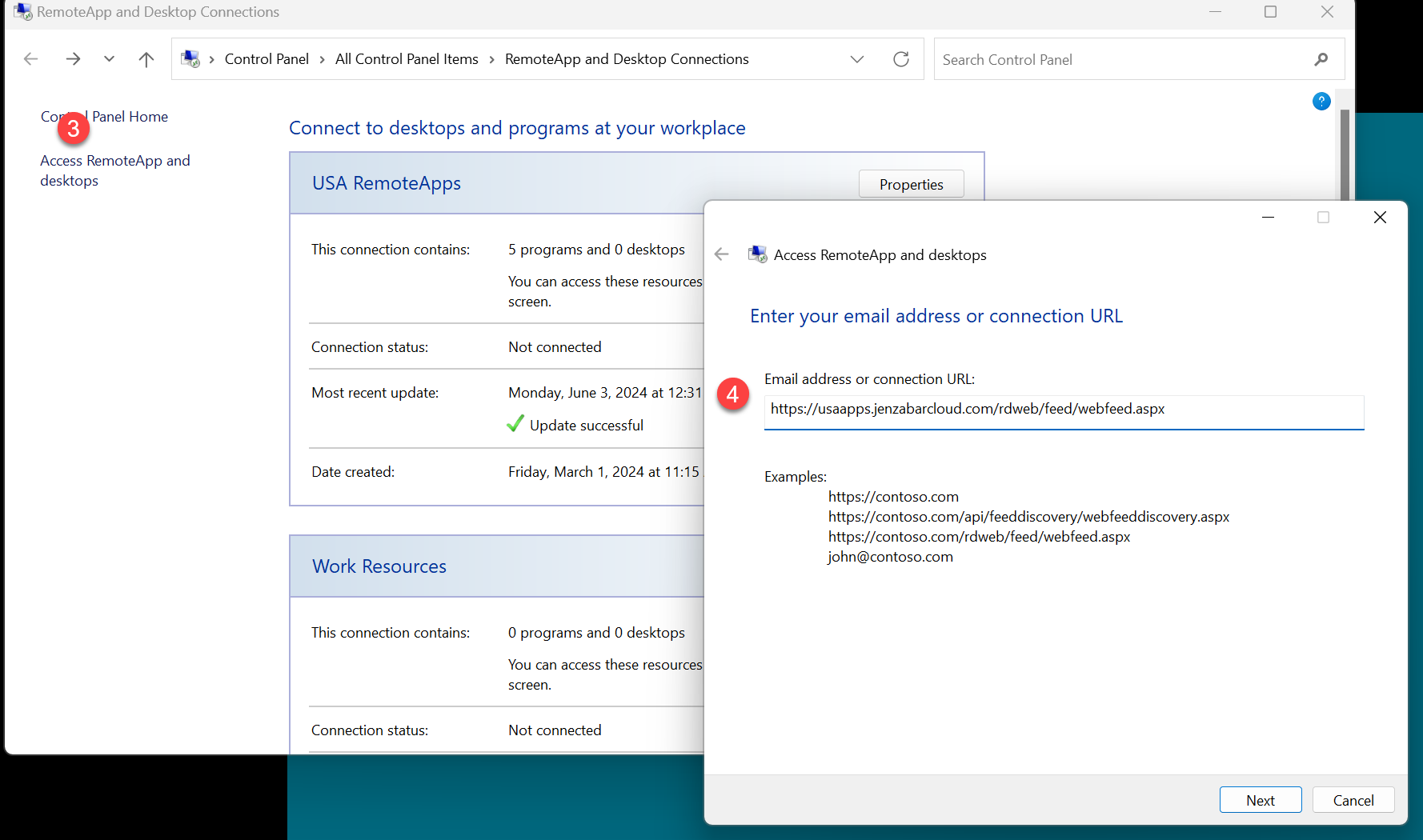Click 'Friday, March 1, 2024' creation date
1423x840 pixels.
click(x=603, y=472)
